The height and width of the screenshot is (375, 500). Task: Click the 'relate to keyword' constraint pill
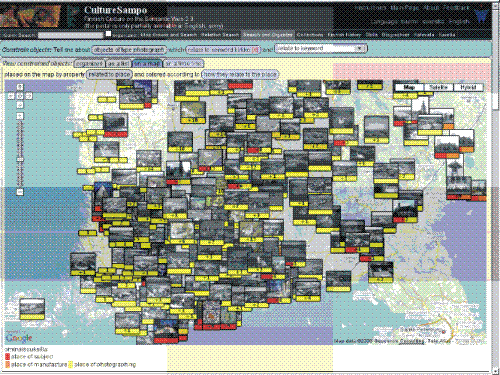click(x=222, y=50)
